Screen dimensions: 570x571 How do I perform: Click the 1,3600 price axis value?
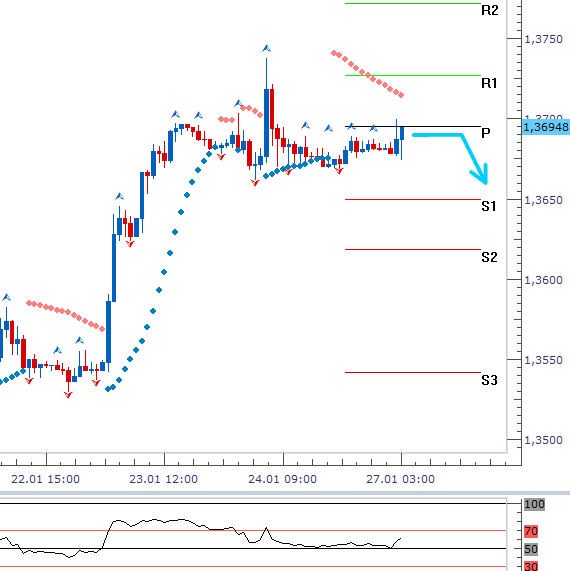543,280
